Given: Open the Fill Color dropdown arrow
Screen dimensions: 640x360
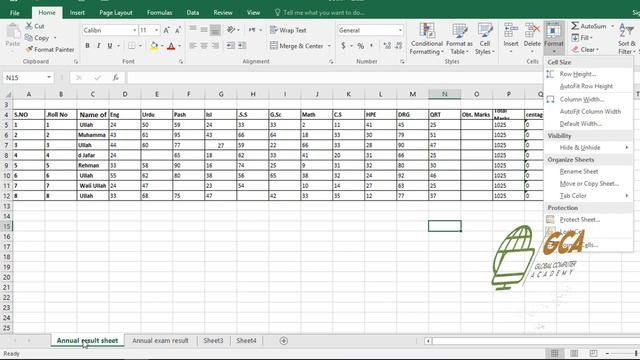Looking at the screenshot, I should pyautogui.click(x=162, y=46).
